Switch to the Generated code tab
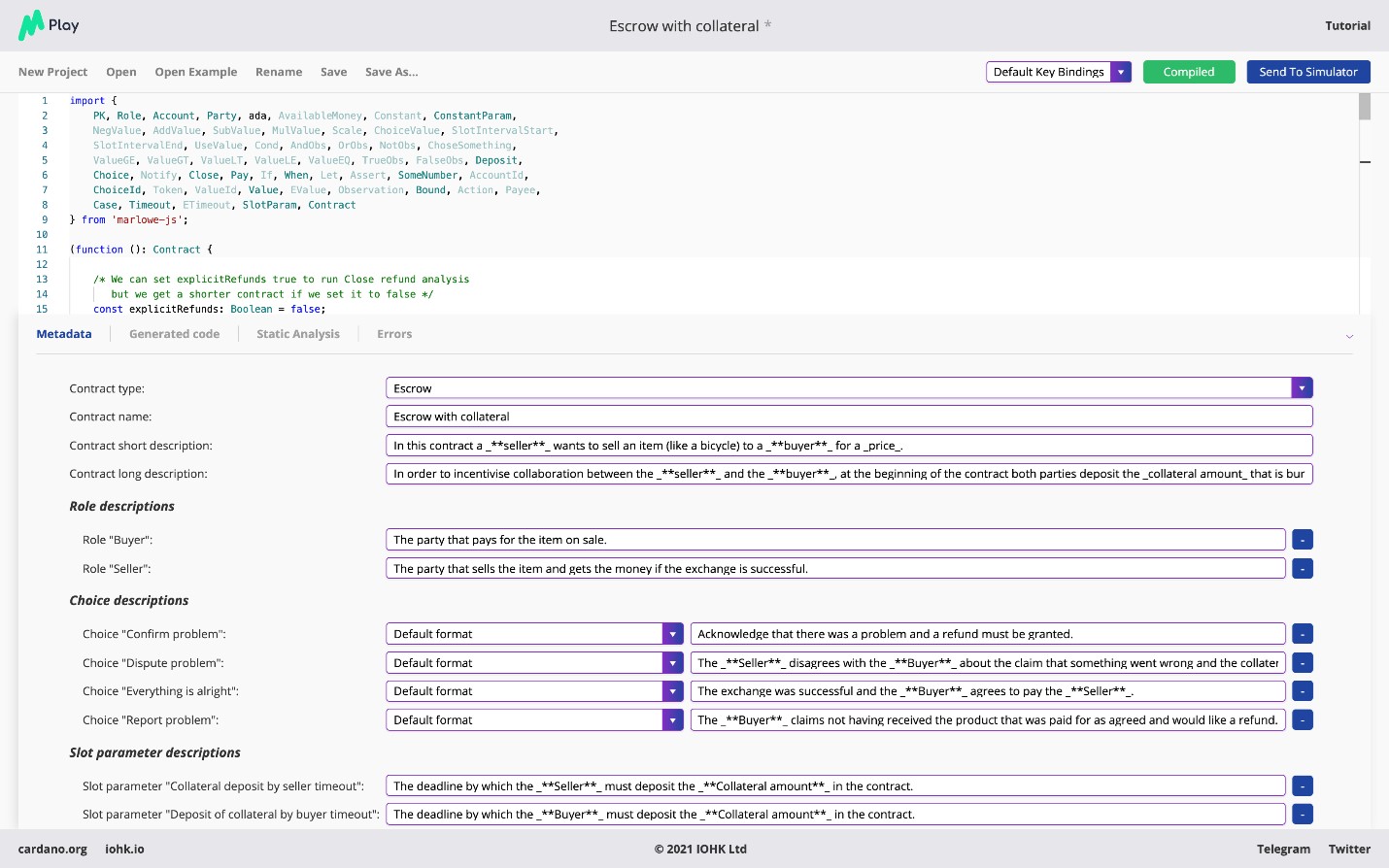The image size is (1389, 868). click(x=175, y=334)
